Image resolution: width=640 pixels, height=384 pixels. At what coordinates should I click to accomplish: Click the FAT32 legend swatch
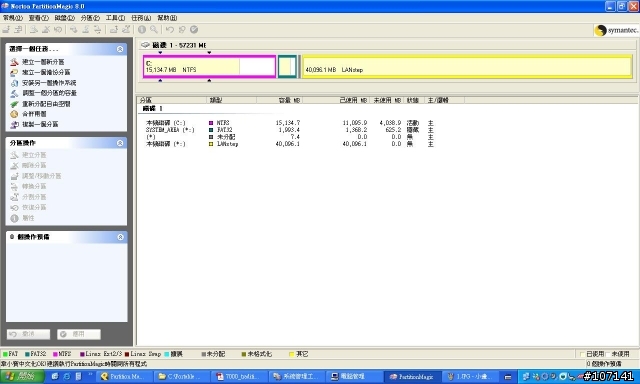[x=27, y=354]
